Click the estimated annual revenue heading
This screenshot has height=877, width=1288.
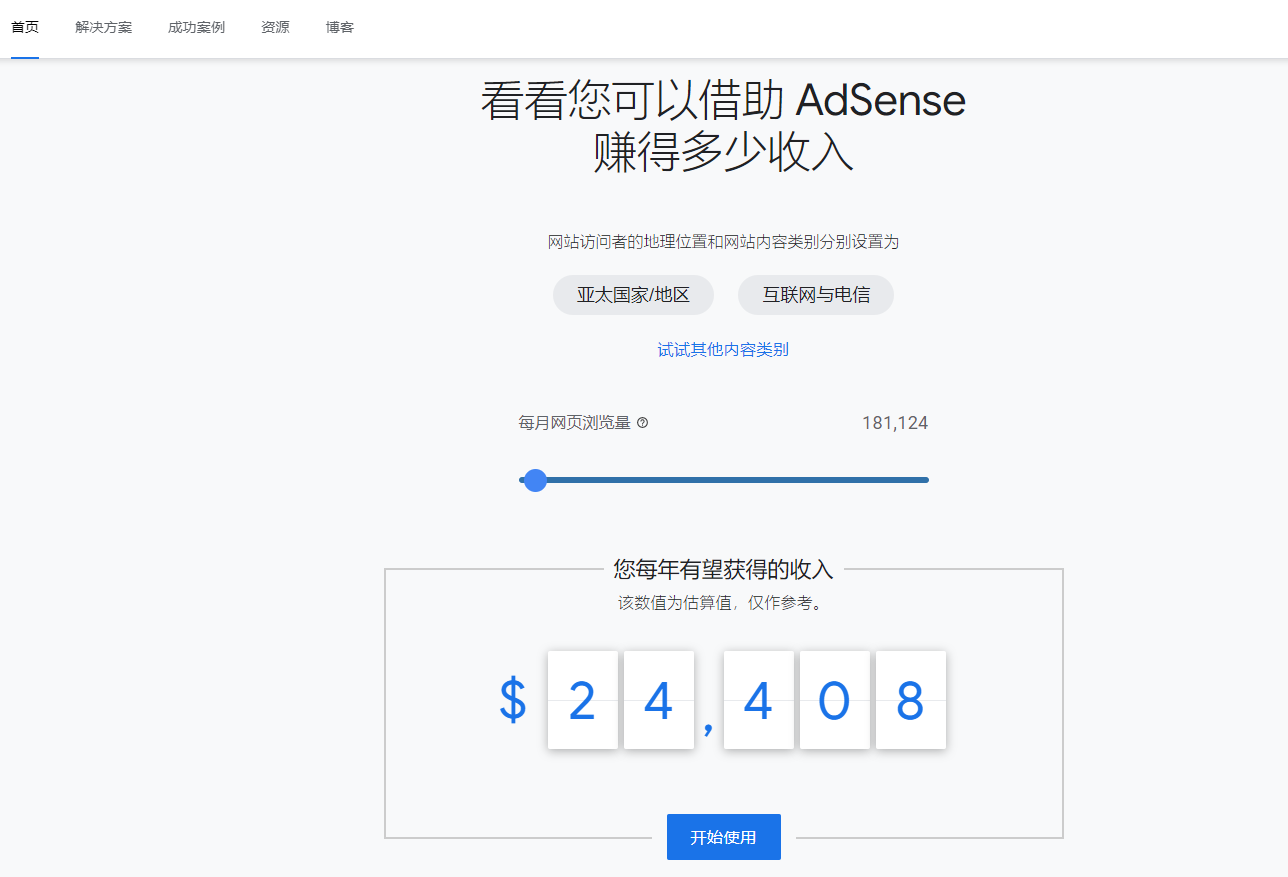tap(723, 569)
